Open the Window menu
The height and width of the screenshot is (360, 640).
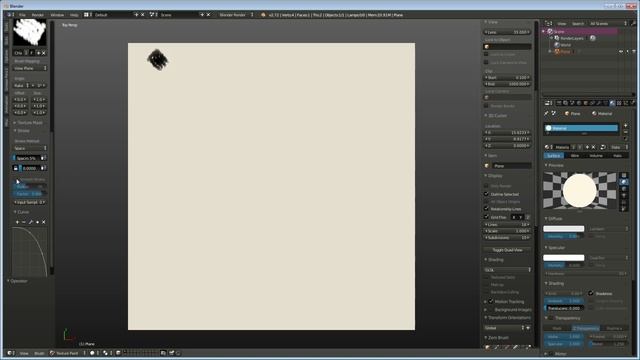tap(57, 15)
